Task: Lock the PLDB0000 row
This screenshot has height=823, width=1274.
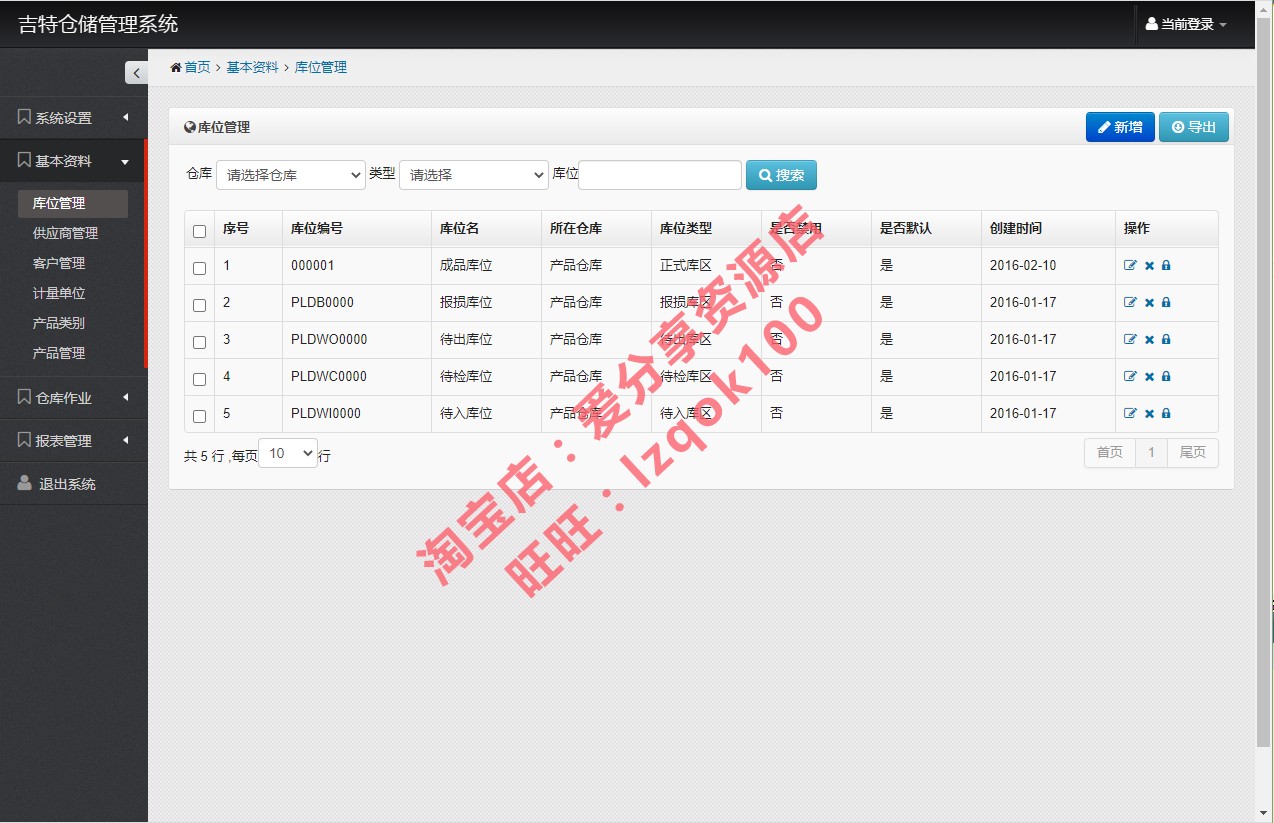Action: click(1166, 303)
